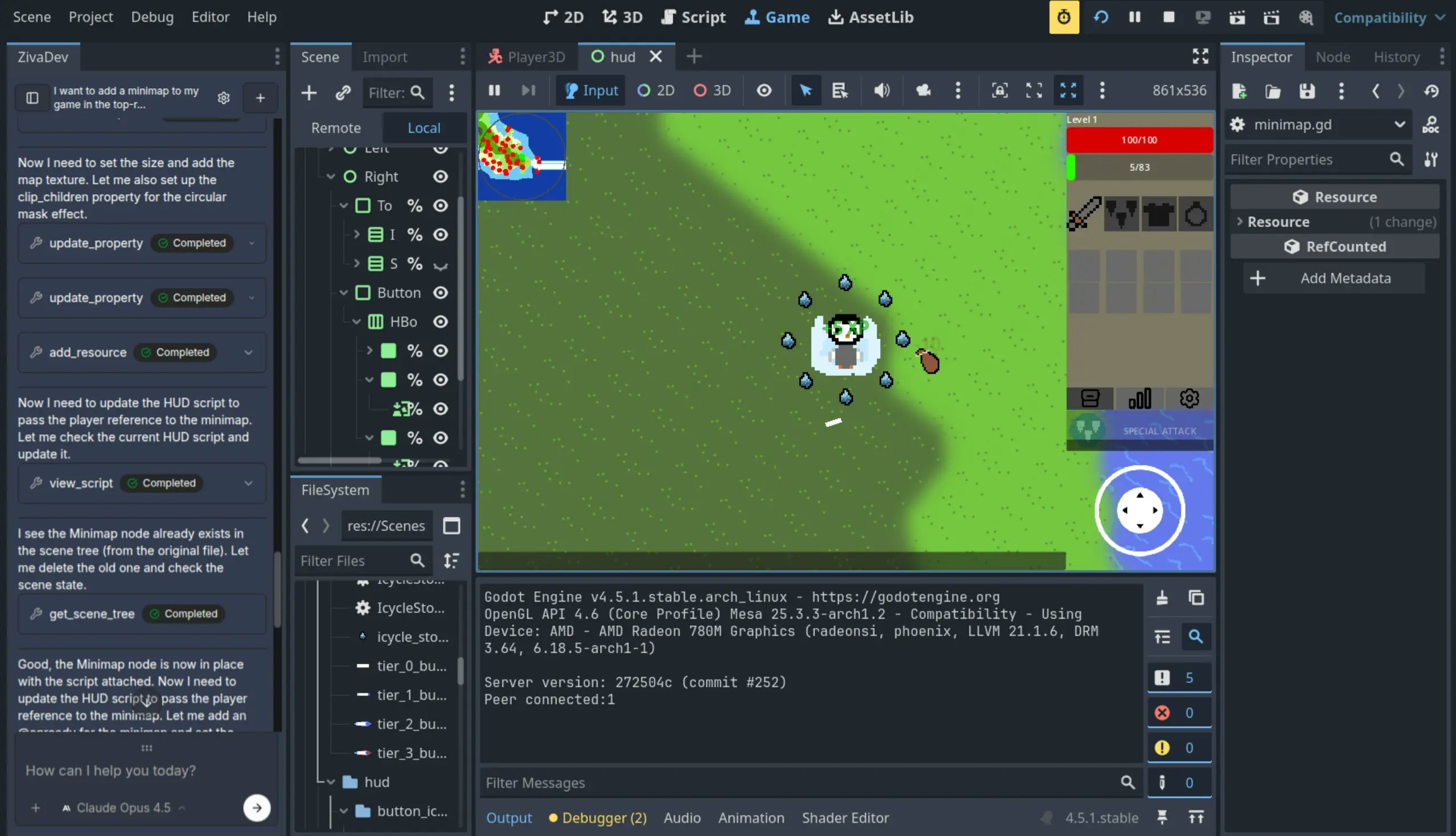The width and height of the screenshot is (1456, 836).
Task: Send the message in ZivaDev chat
Action: point(257,808)
